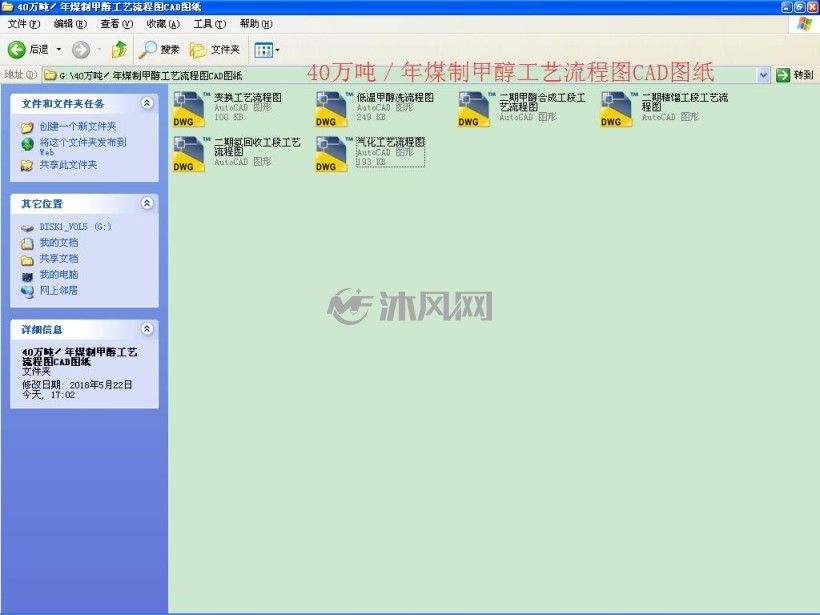Open the 收藏(A) menu
The height and width of the screenshot is (615, 820).
point(163,24)
